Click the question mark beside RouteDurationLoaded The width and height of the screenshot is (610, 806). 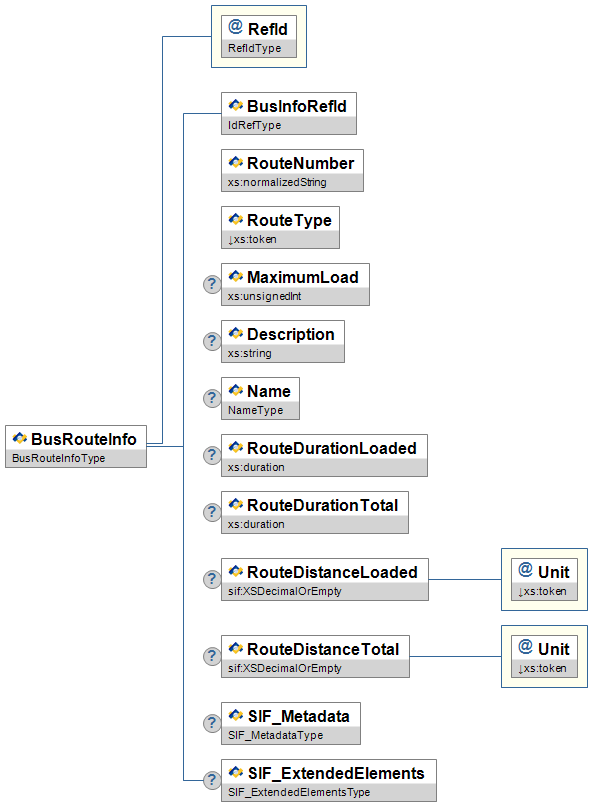(212, 455)
